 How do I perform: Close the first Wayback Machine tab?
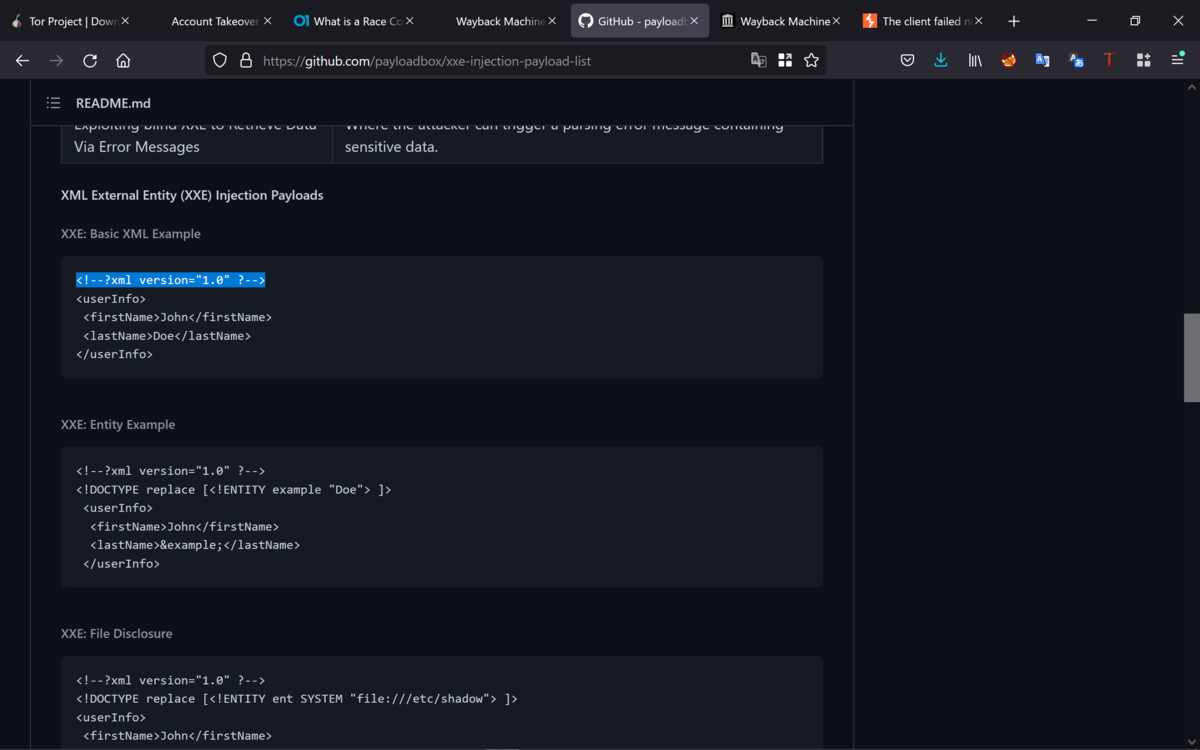pos(552,21)
